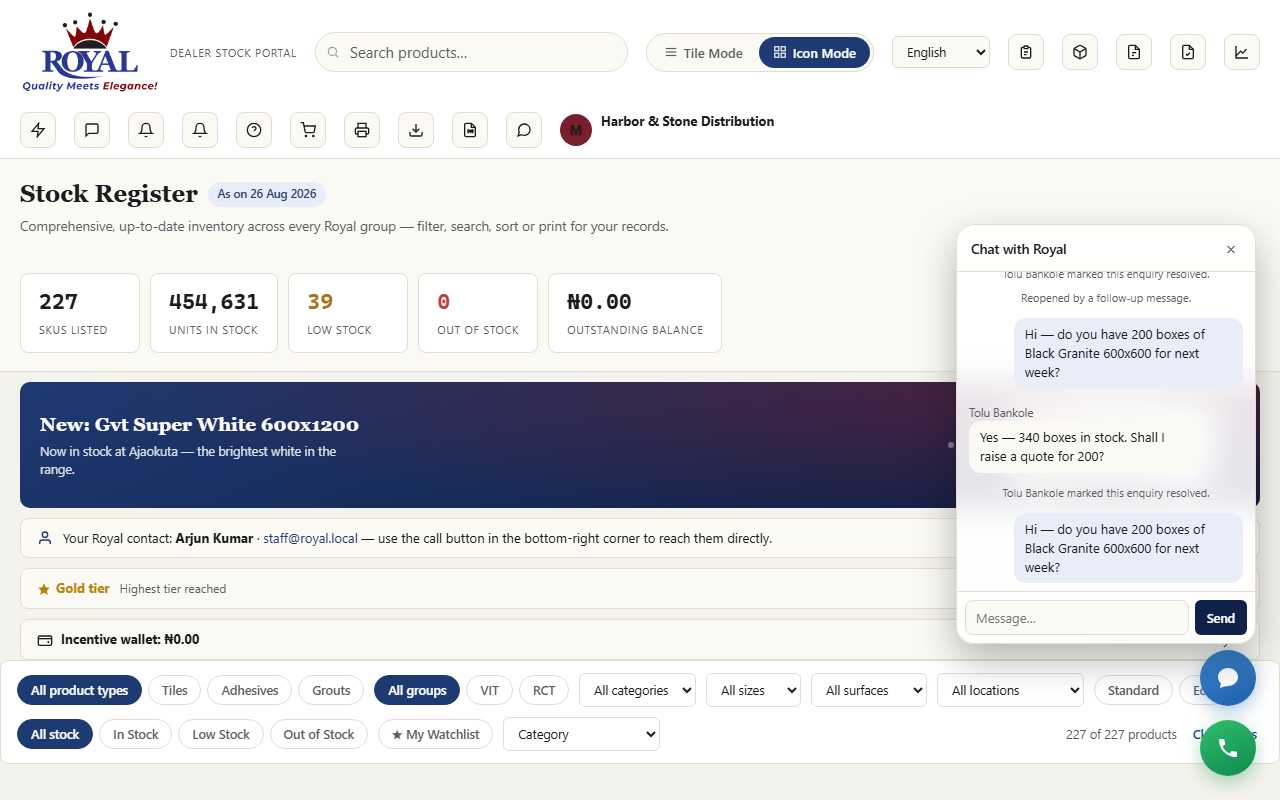1280x800 pixels.
Task: Switch to Tile Mode view
Action: click(704, 53)
